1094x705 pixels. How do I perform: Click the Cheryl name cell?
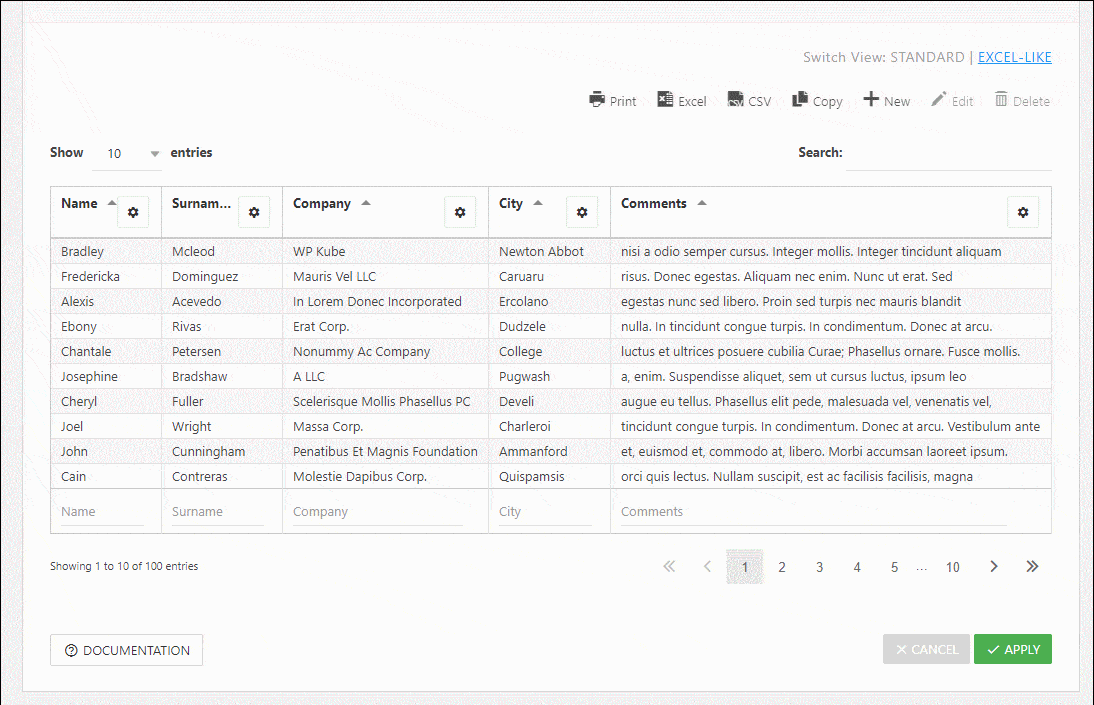[x=106, y=402]
